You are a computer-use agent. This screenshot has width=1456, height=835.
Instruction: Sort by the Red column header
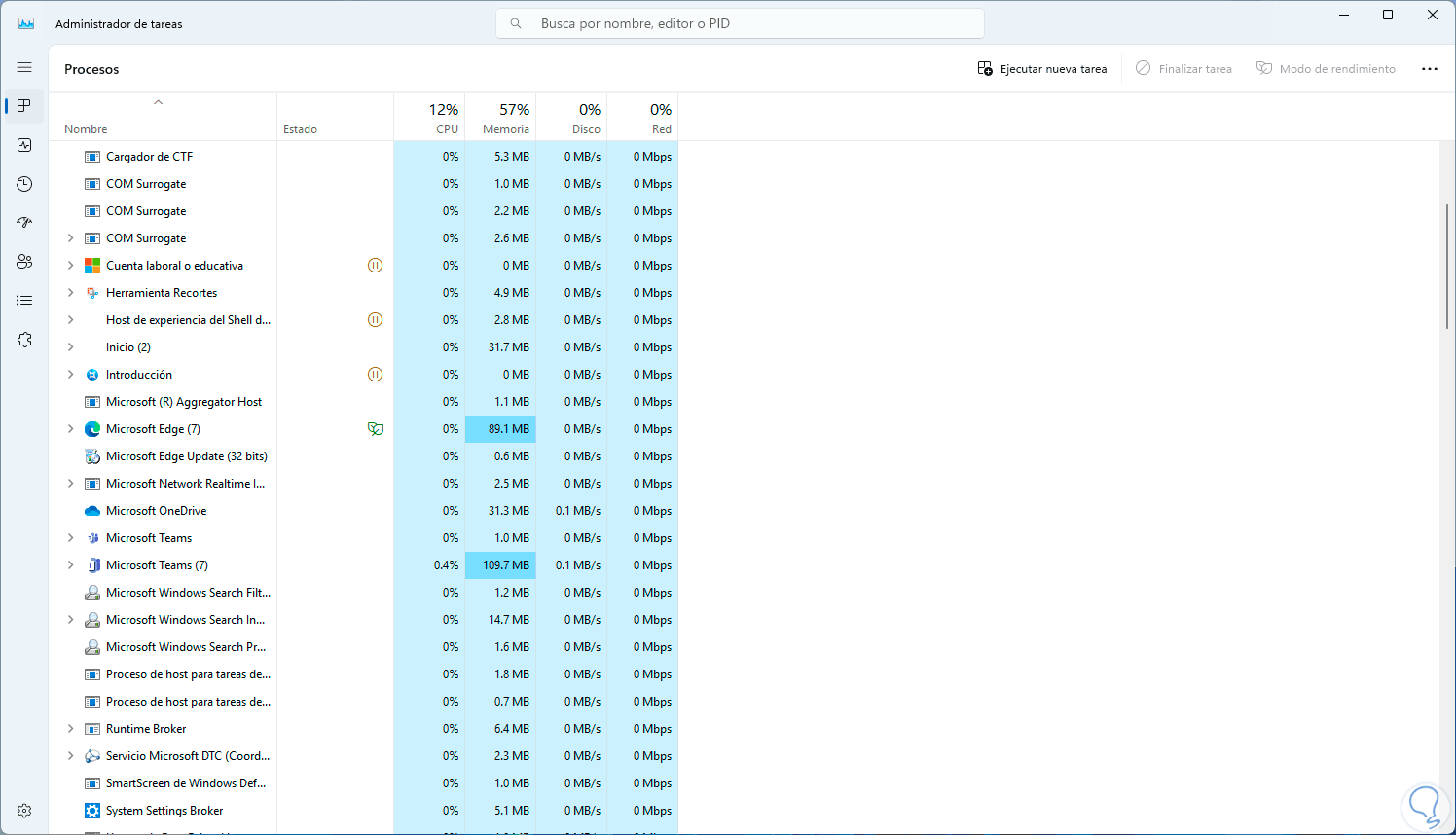click(642, 117)
